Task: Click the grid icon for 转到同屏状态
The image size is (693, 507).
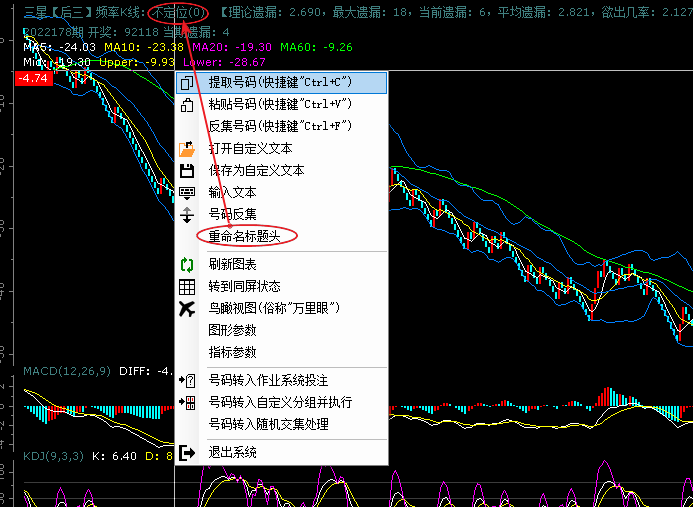Action: 187,287
